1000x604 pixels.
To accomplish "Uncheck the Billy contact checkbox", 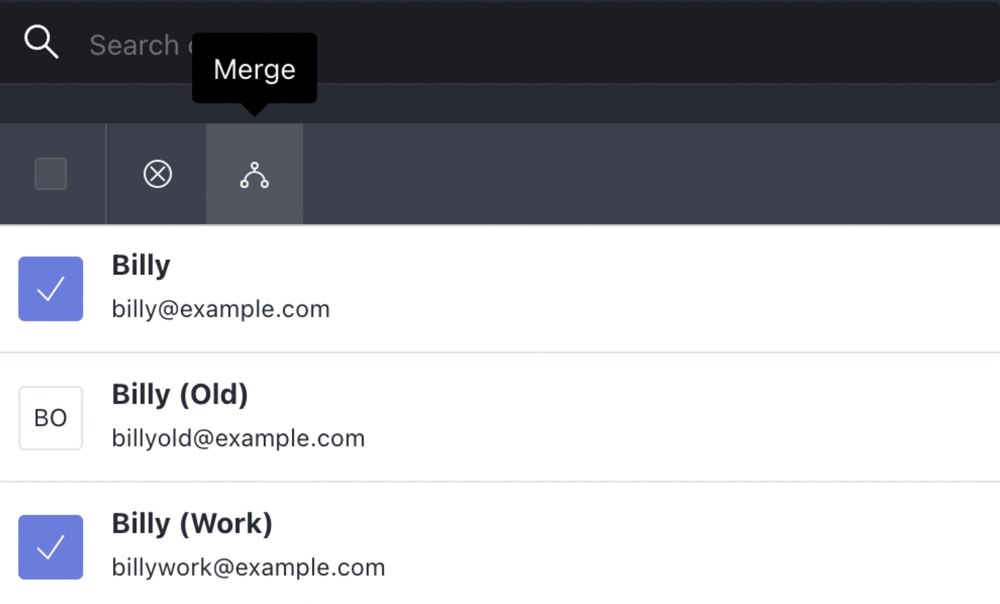I will [x=50, y=288].
